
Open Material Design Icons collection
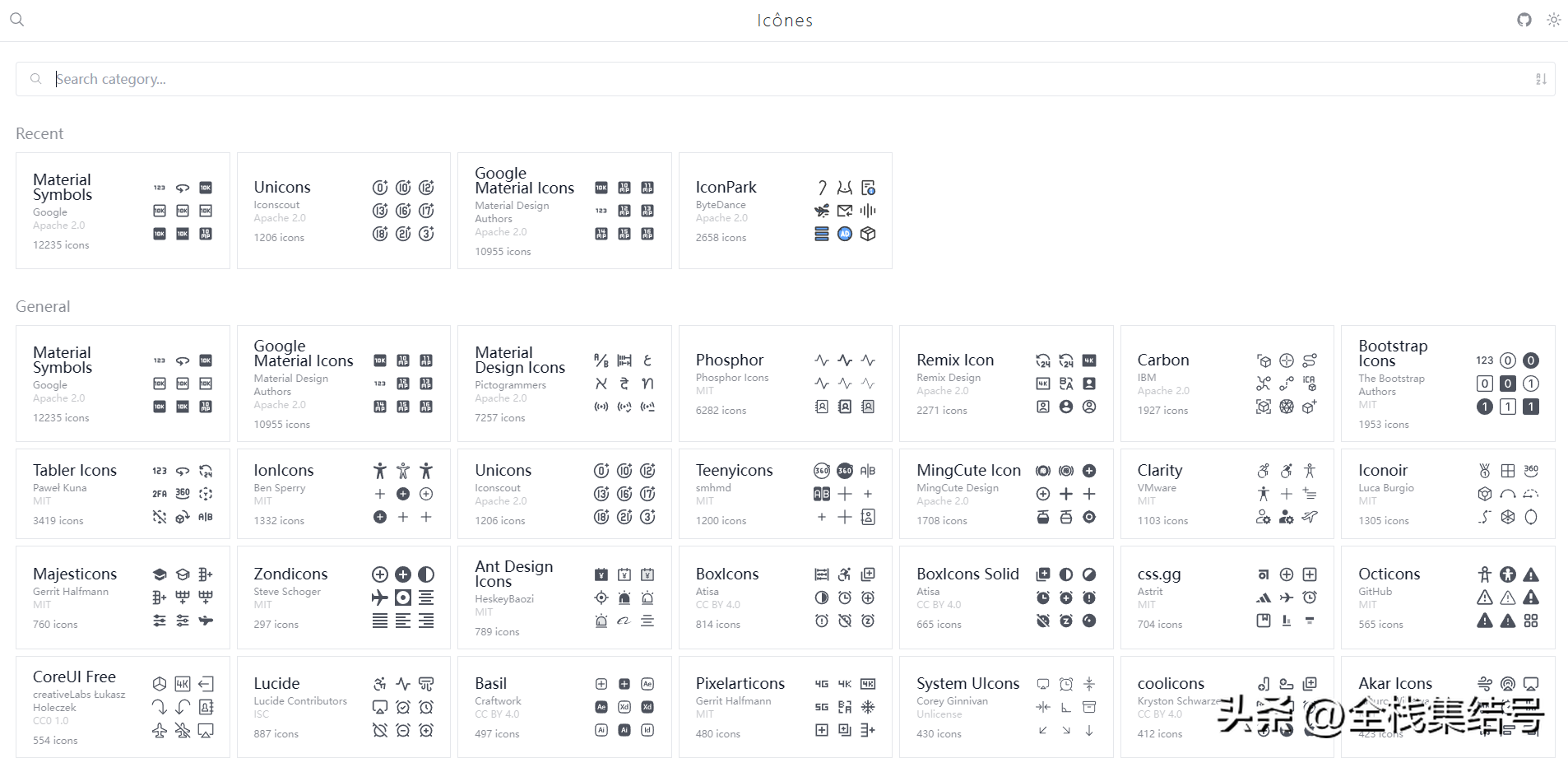564,384
